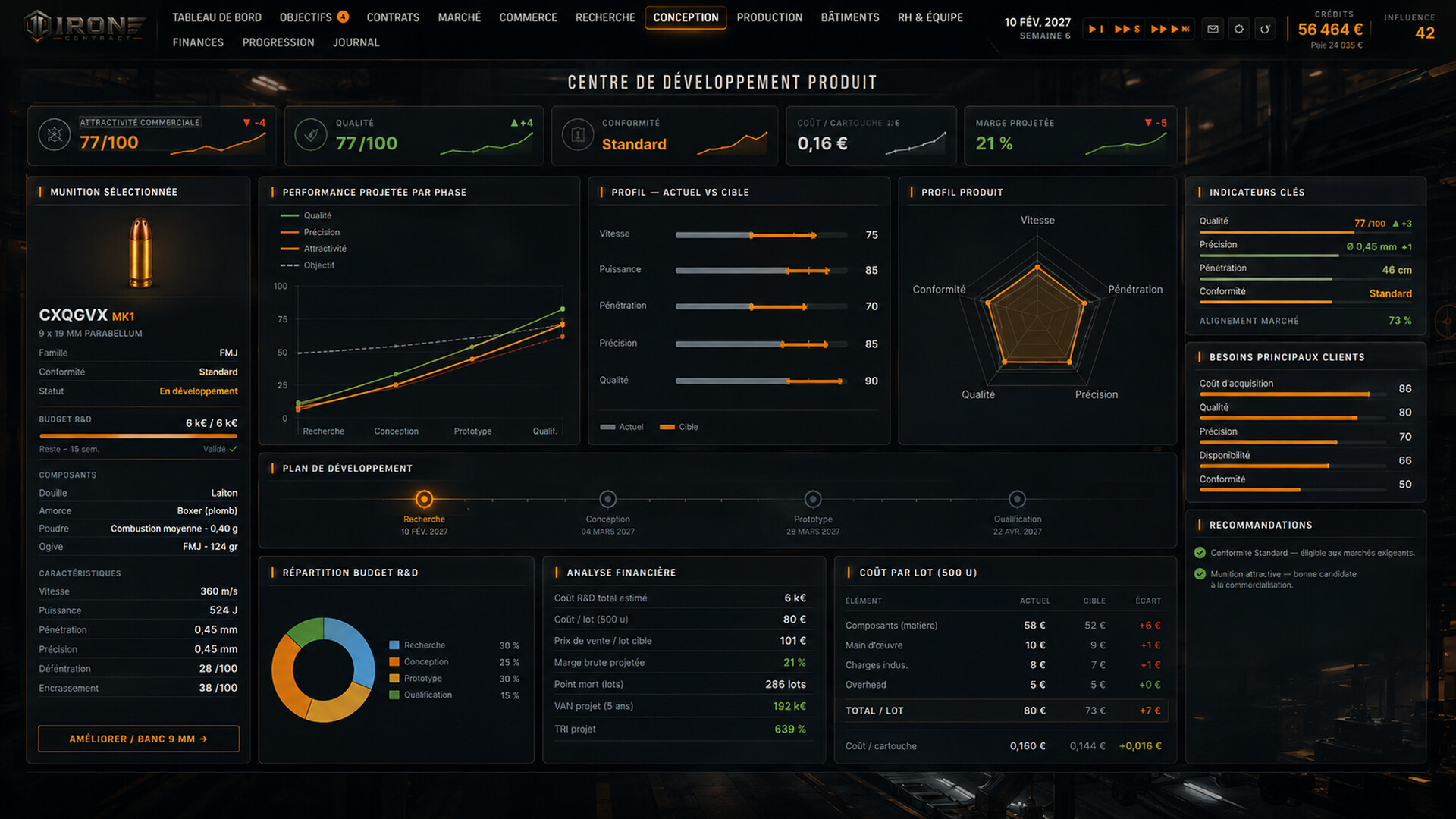Click the Iron Contract logo
This screenshot has width=1456, height=819.
coord(85,27)
